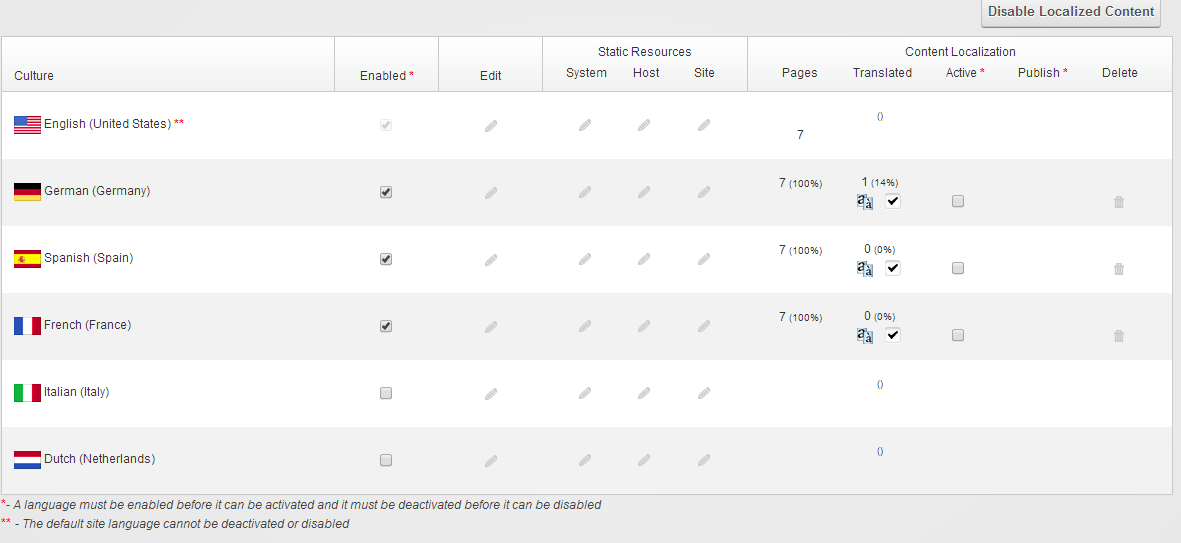This screenshot has height=543, width=1181.
Task: Activate German (Germany) content localization checkbox
Action: (x=957, y=201)
